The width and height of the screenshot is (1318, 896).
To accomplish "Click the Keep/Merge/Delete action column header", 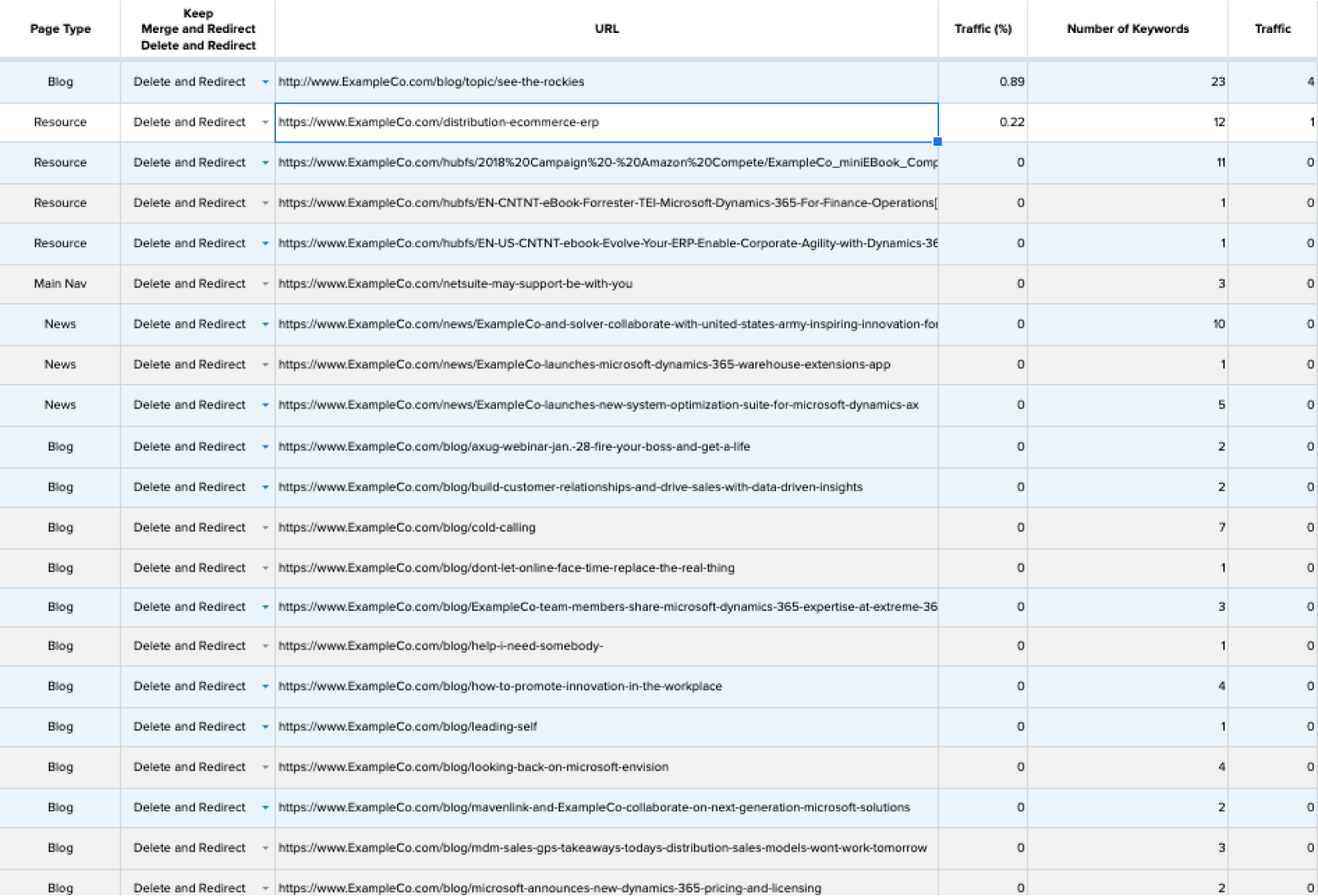I will [x=198, y=29].
